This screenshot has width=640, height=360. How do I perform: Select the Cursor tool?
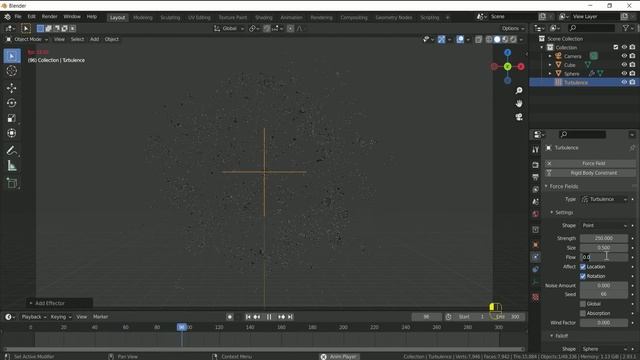[12, 71]
